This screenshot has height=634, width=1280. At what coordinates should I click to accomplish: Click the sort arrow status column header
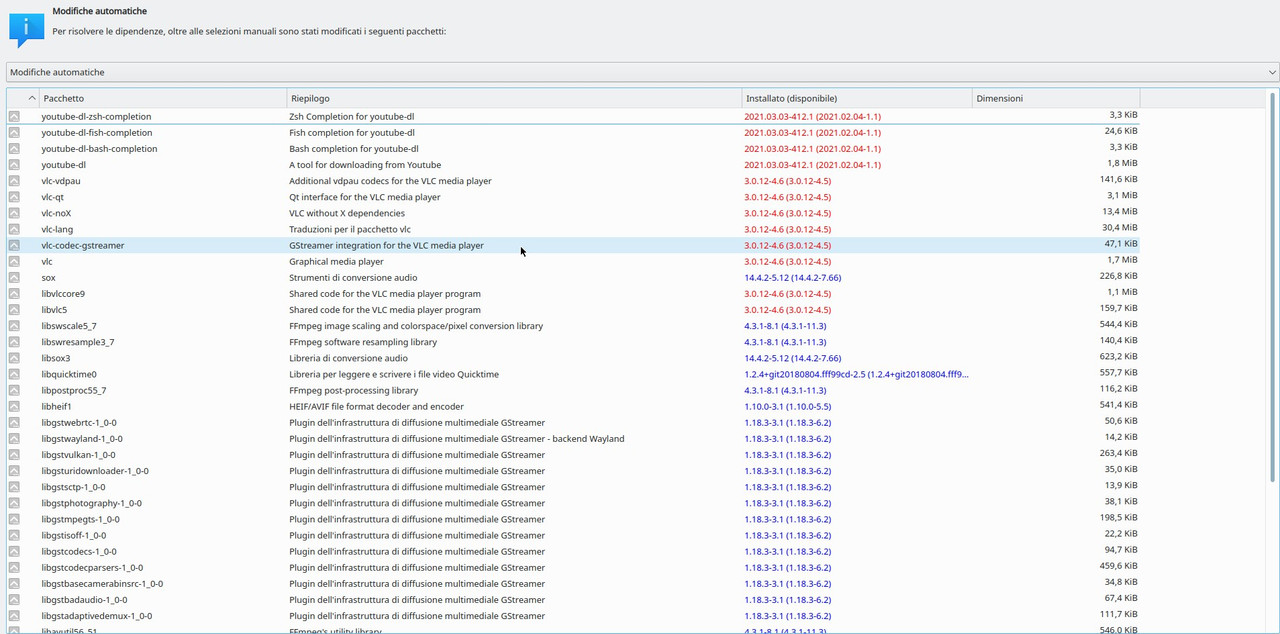pyautogui.click(x=23, y=98)
